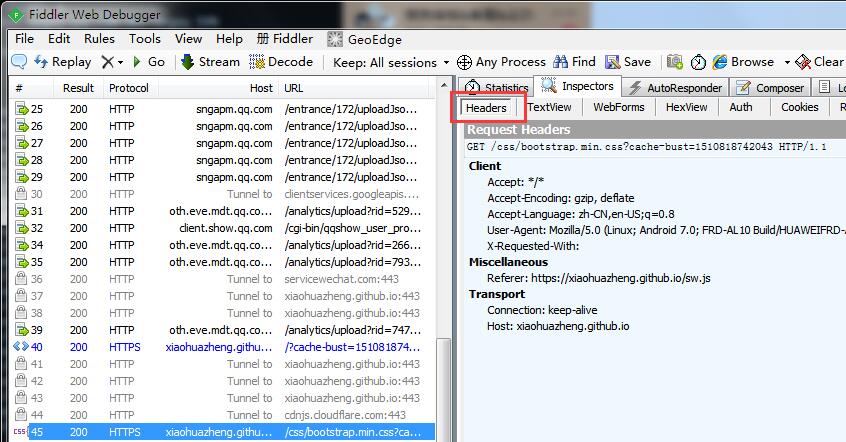Switch to the AutoResponder tab
This screenshot has height=442, width=846.
tap(675, 87)
